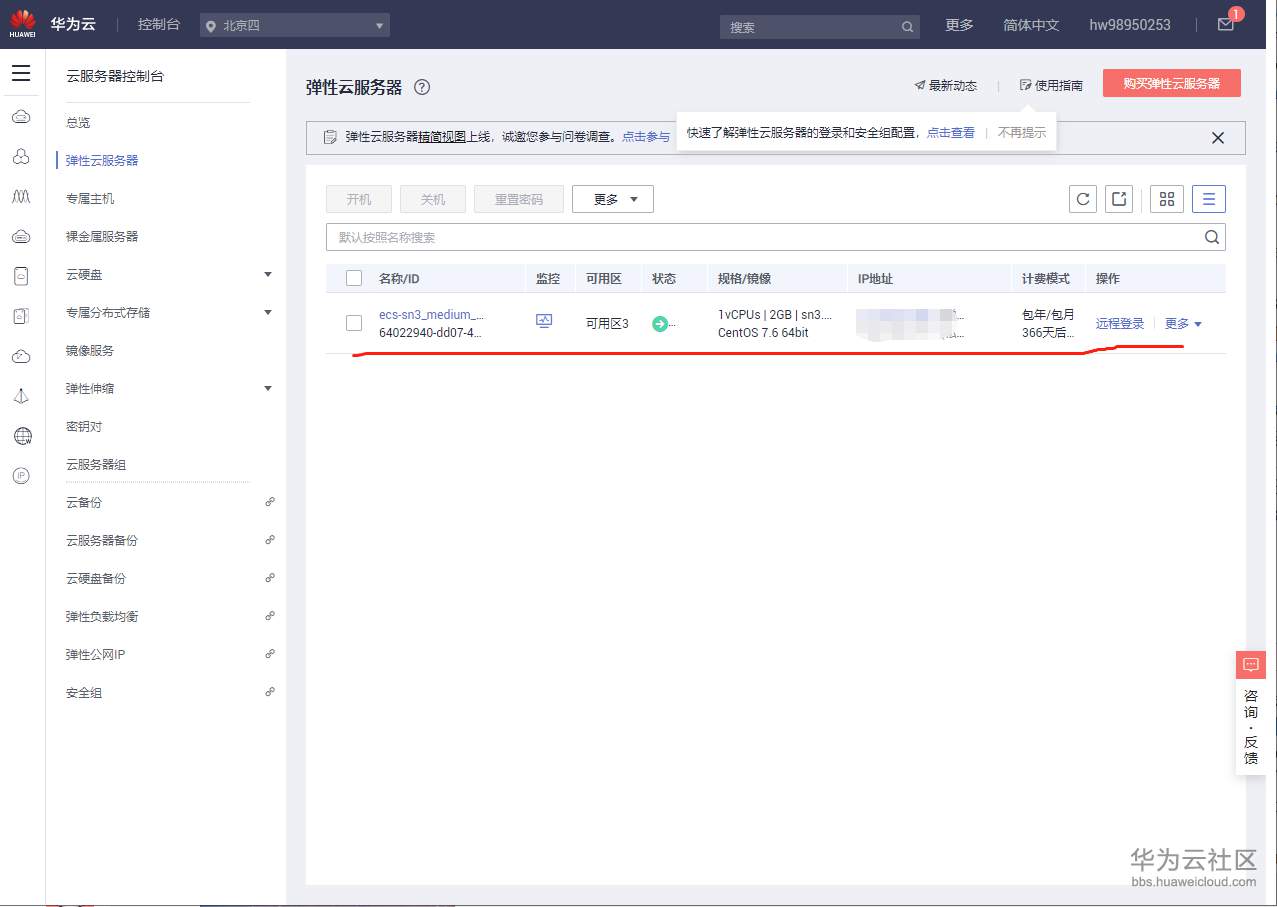Expand the 弹性伸缩 menu arrow
Screen dimensions: 1277x907
click(x=268, y=388)
